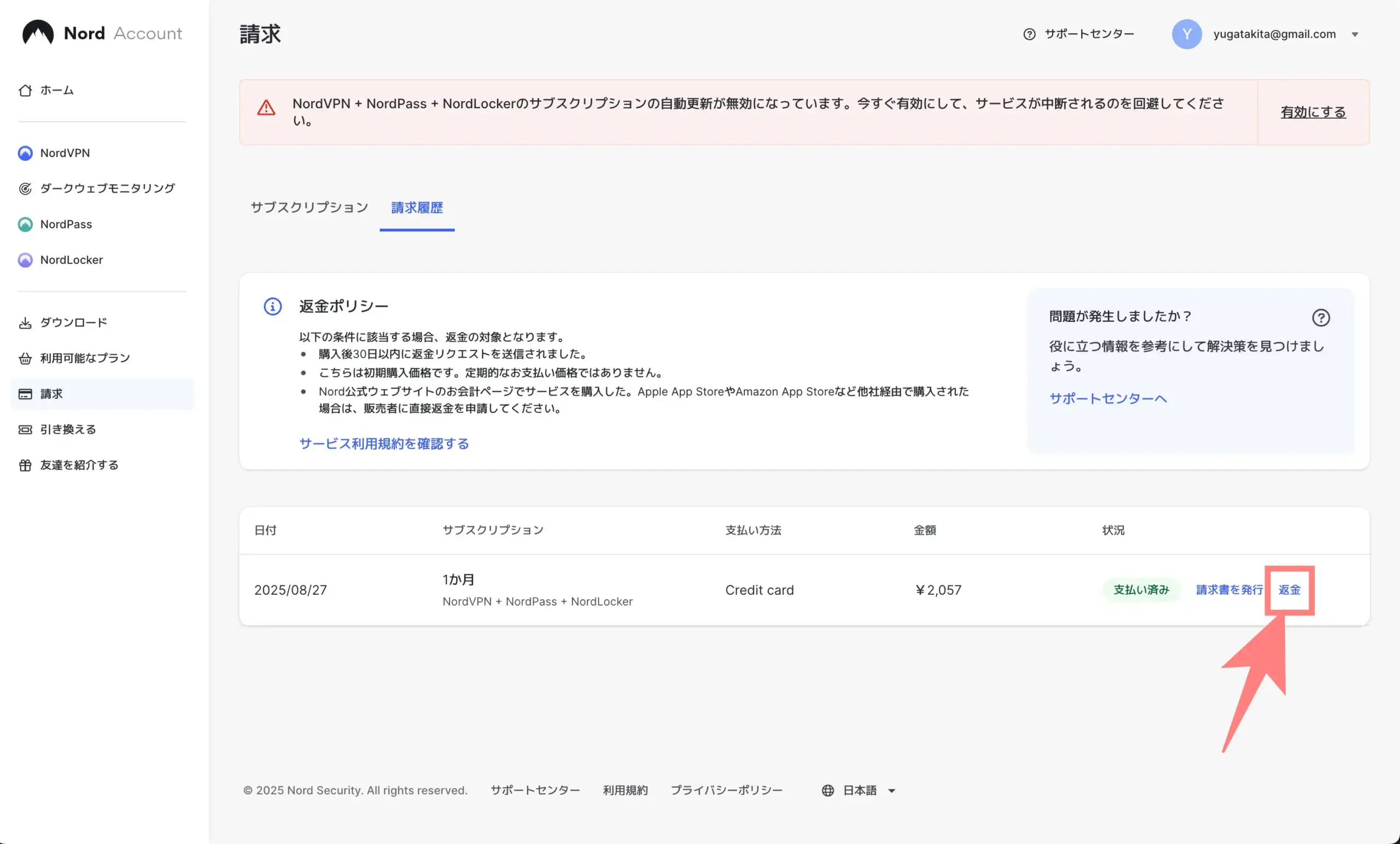This screenshot has height=844, width=1400.
Task: Click the Nord mountain logo icon
Action: (38, 32)
